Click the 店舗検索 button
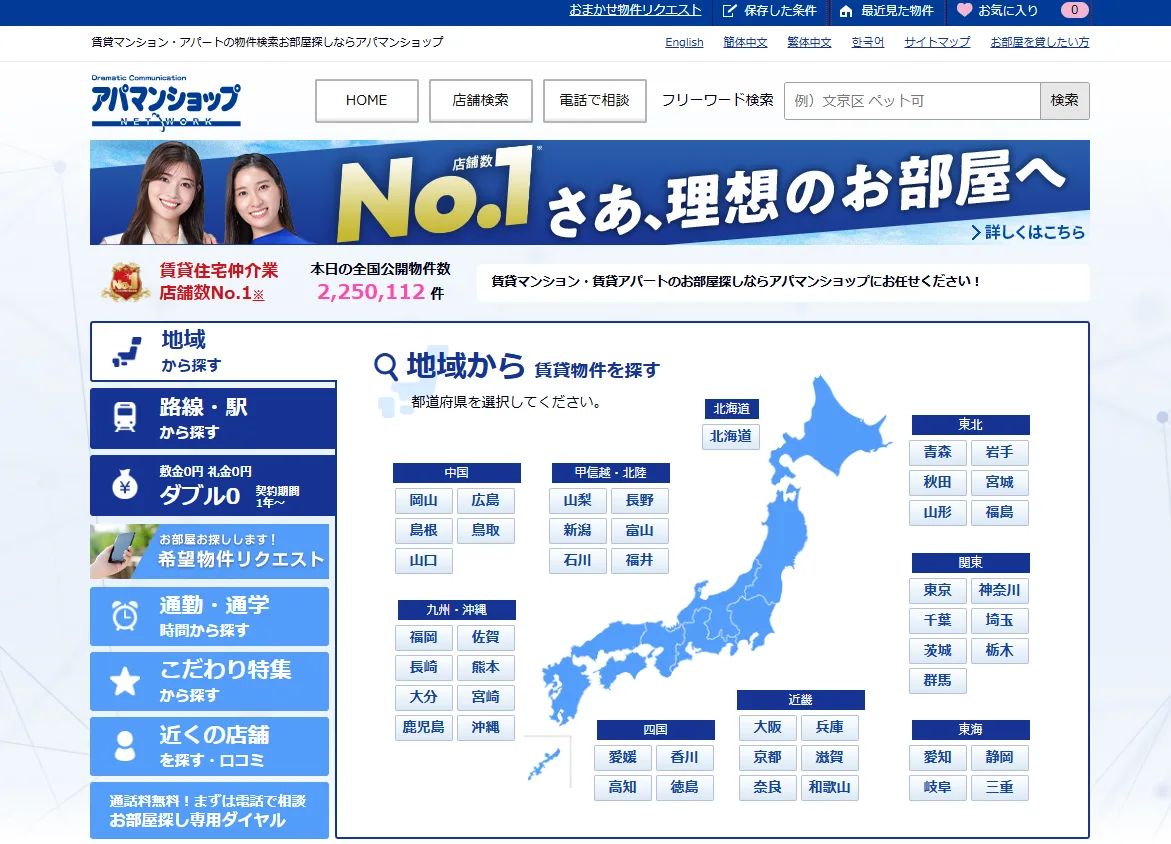The width and height of the screenshot is (1171, 844). 481,100
